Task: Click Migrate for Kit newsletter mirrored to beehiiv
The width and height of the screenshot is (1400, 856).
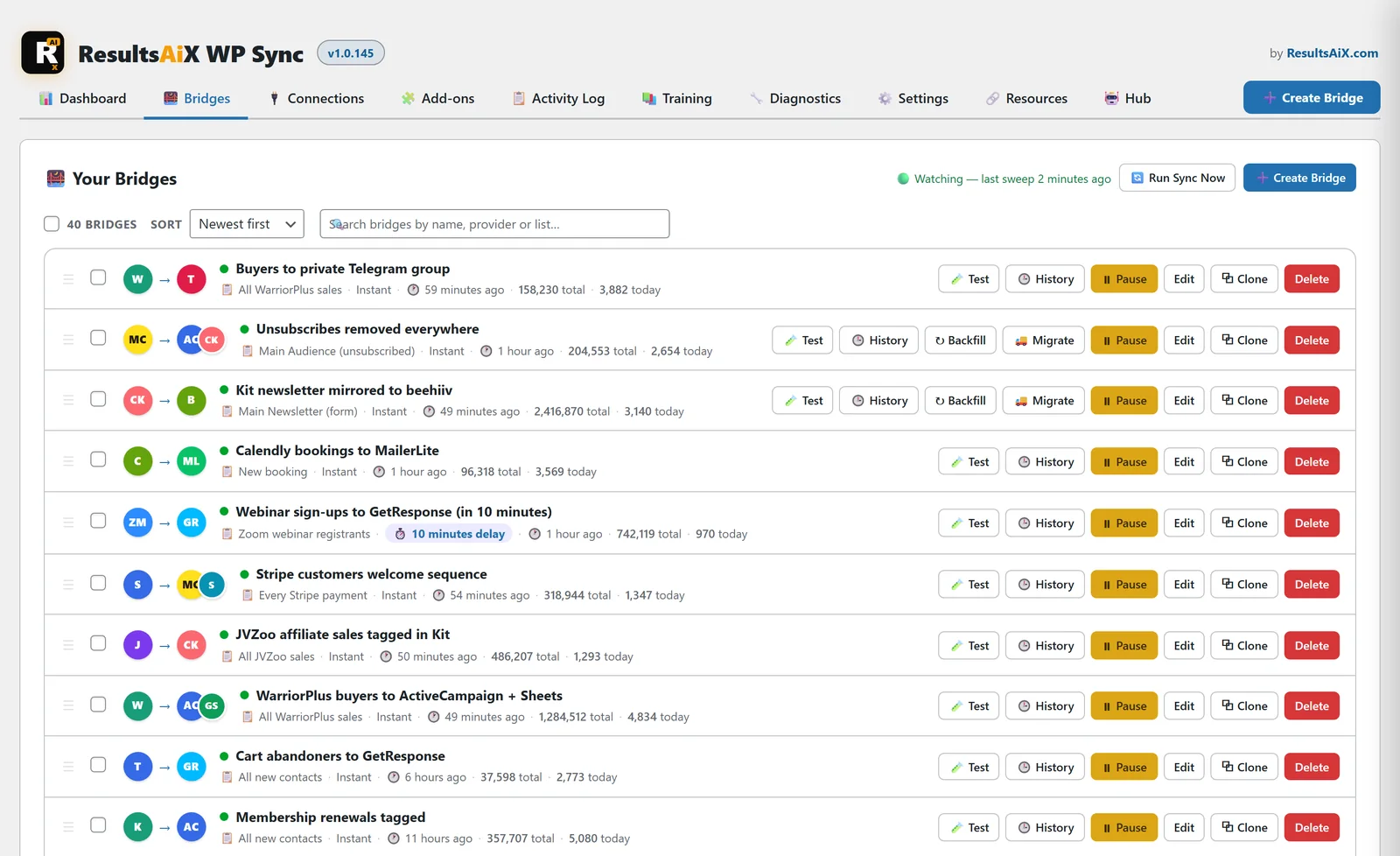Action: (x=1044, y=401)
